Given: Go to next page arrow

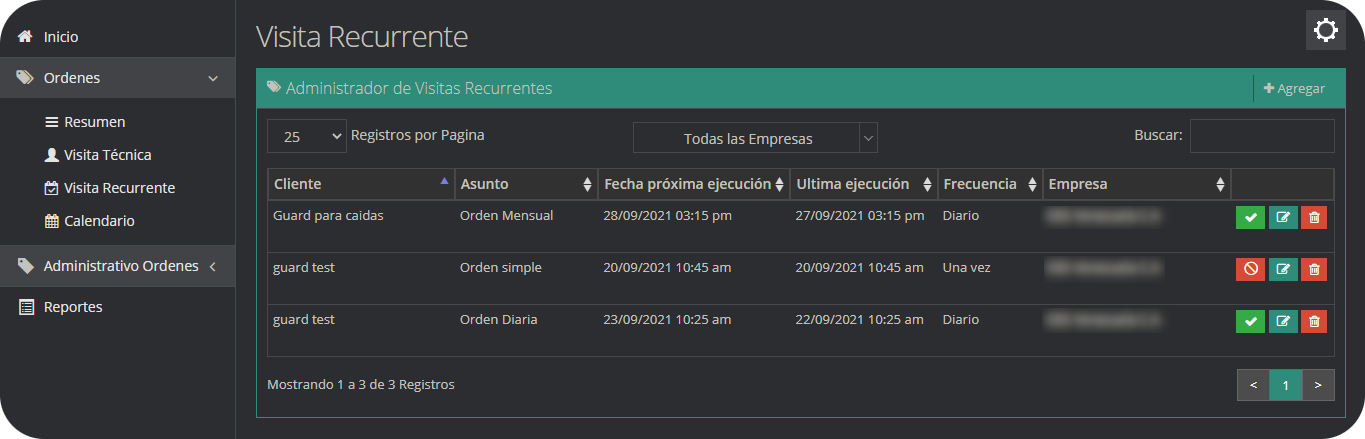Looking at the screenshot, I should pos(1318,384).
